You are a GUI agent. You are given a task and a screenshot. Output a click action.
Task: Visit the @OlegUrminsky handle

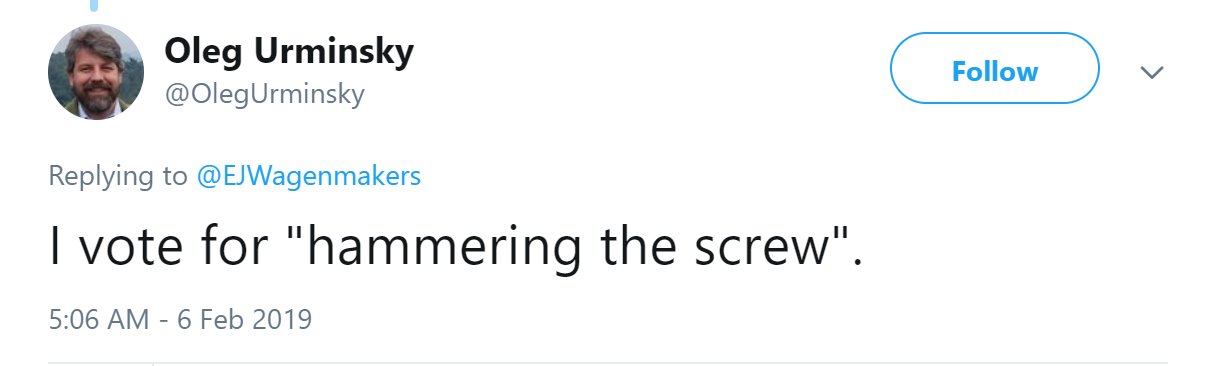click(x=264, y=94)
